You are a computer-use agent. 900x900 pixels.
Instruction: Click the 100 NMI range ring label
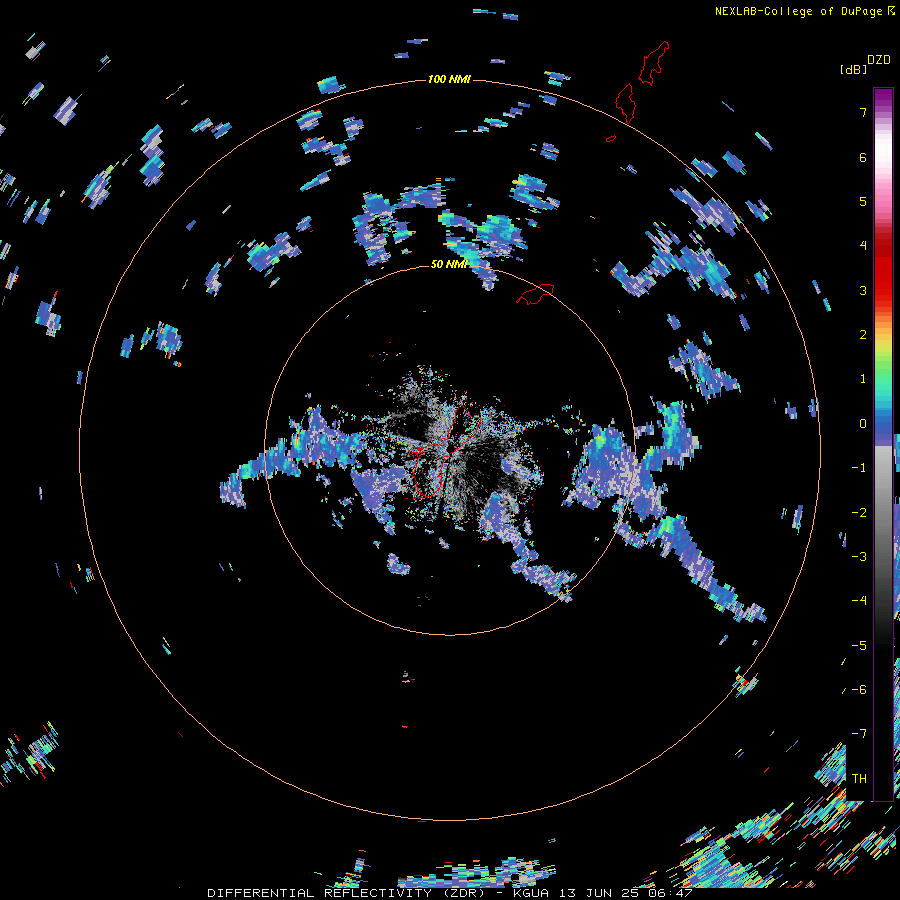pos(449,79)
